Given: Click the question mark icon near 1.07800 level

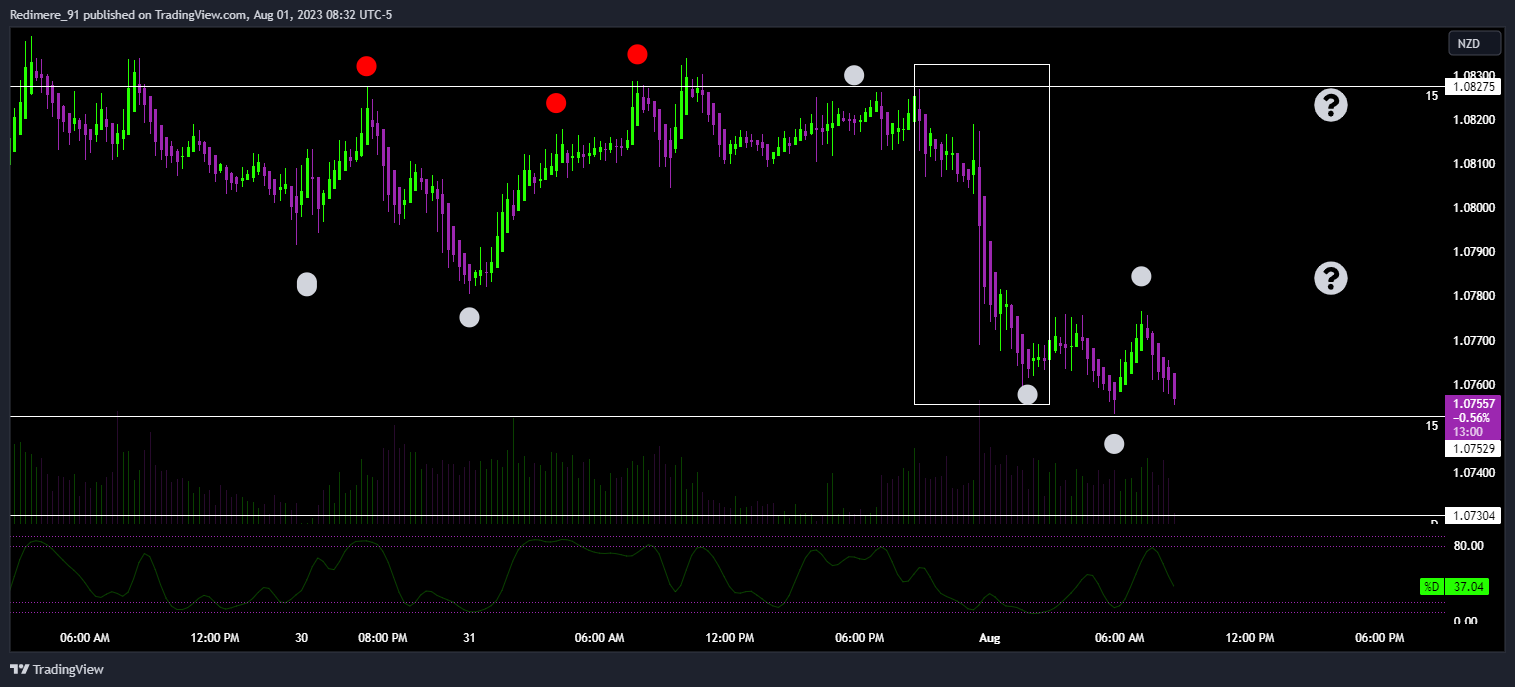Looking at the screenshot, I should tap(1330, 278).
